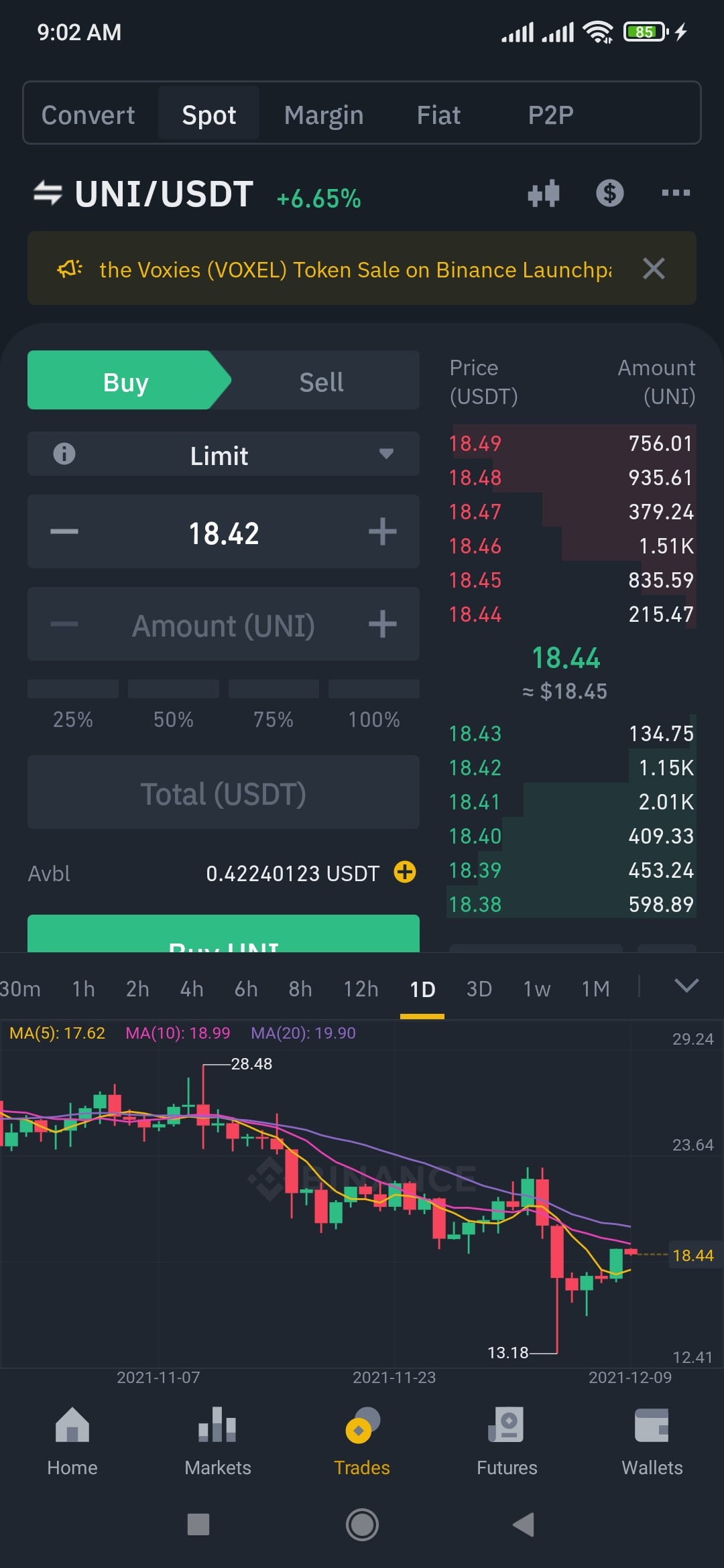Select the 3D chart interval
Screen dimensions: 724x1568
coord(479,989)
